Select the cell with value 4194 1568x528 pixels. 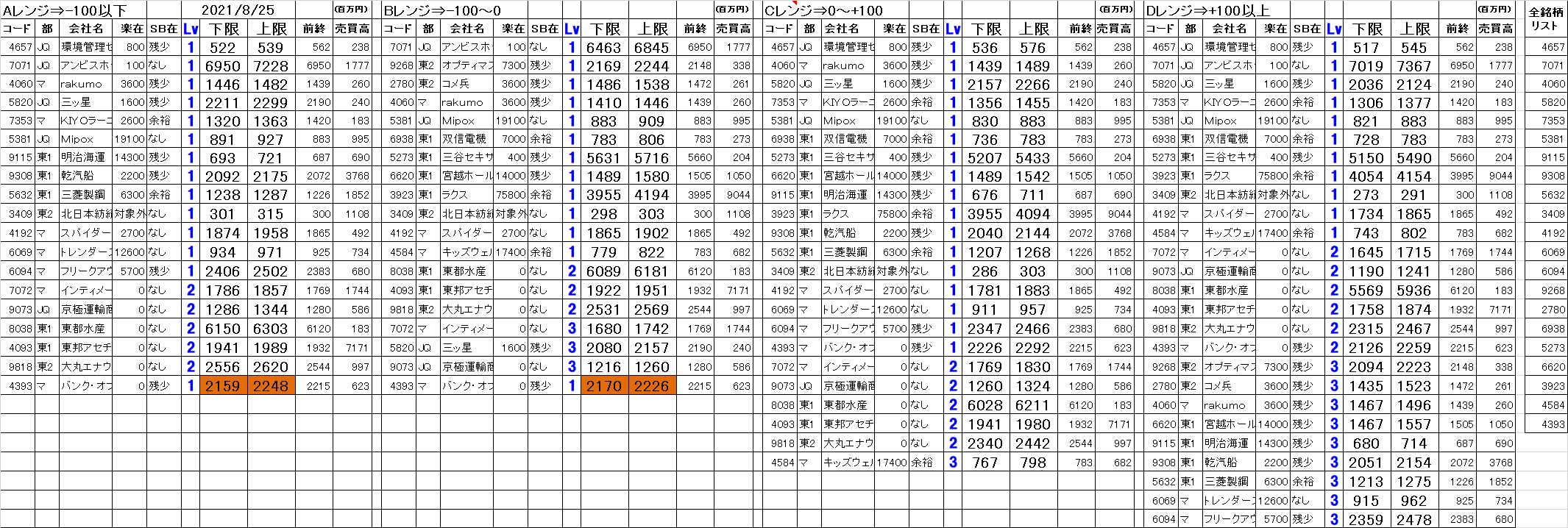pyautogui.click(x=652, y=194)
